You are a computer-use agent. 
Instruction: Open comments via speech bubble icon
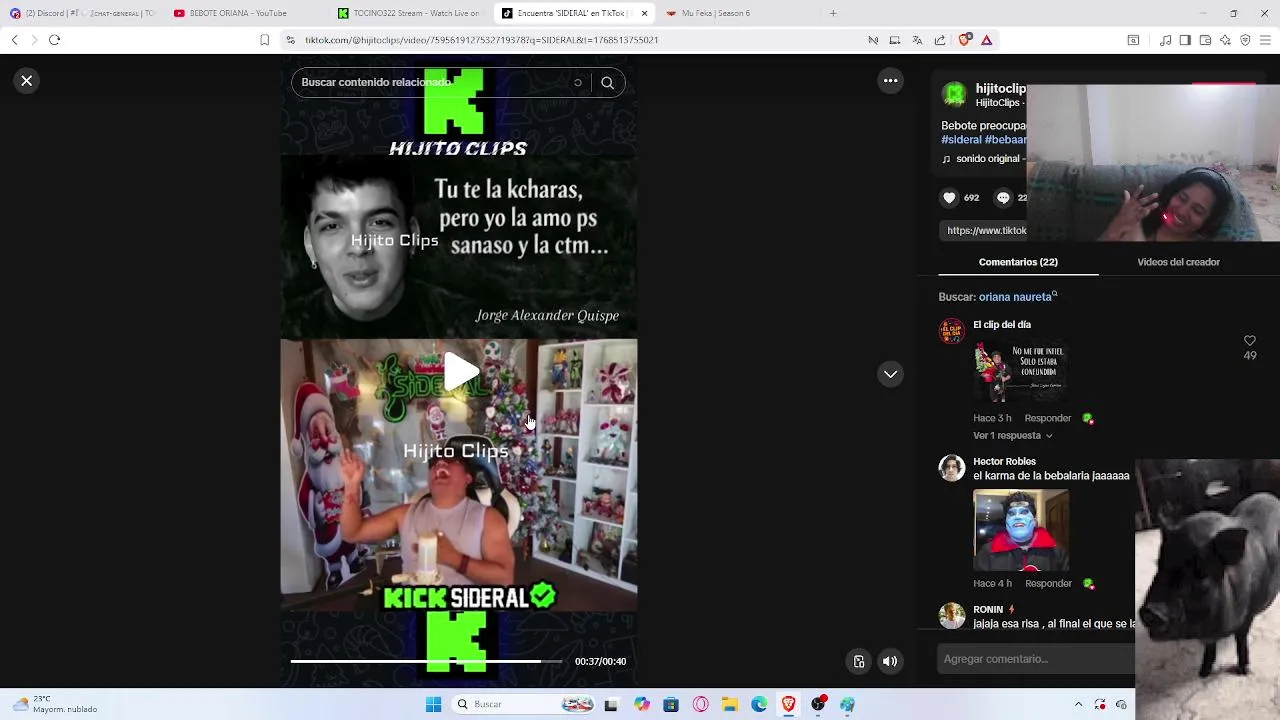coord(1003,198)
